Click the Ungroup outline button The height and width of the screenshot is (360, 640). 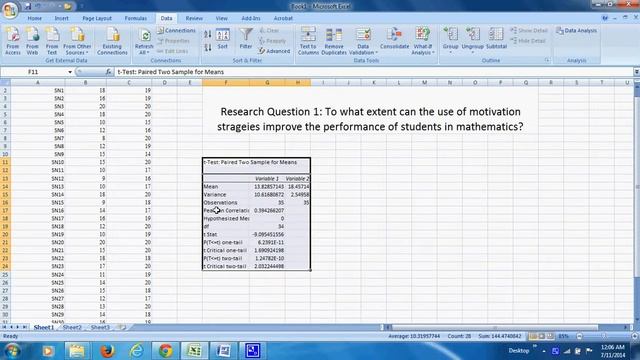pyautogui.click(x=473, y=40)
